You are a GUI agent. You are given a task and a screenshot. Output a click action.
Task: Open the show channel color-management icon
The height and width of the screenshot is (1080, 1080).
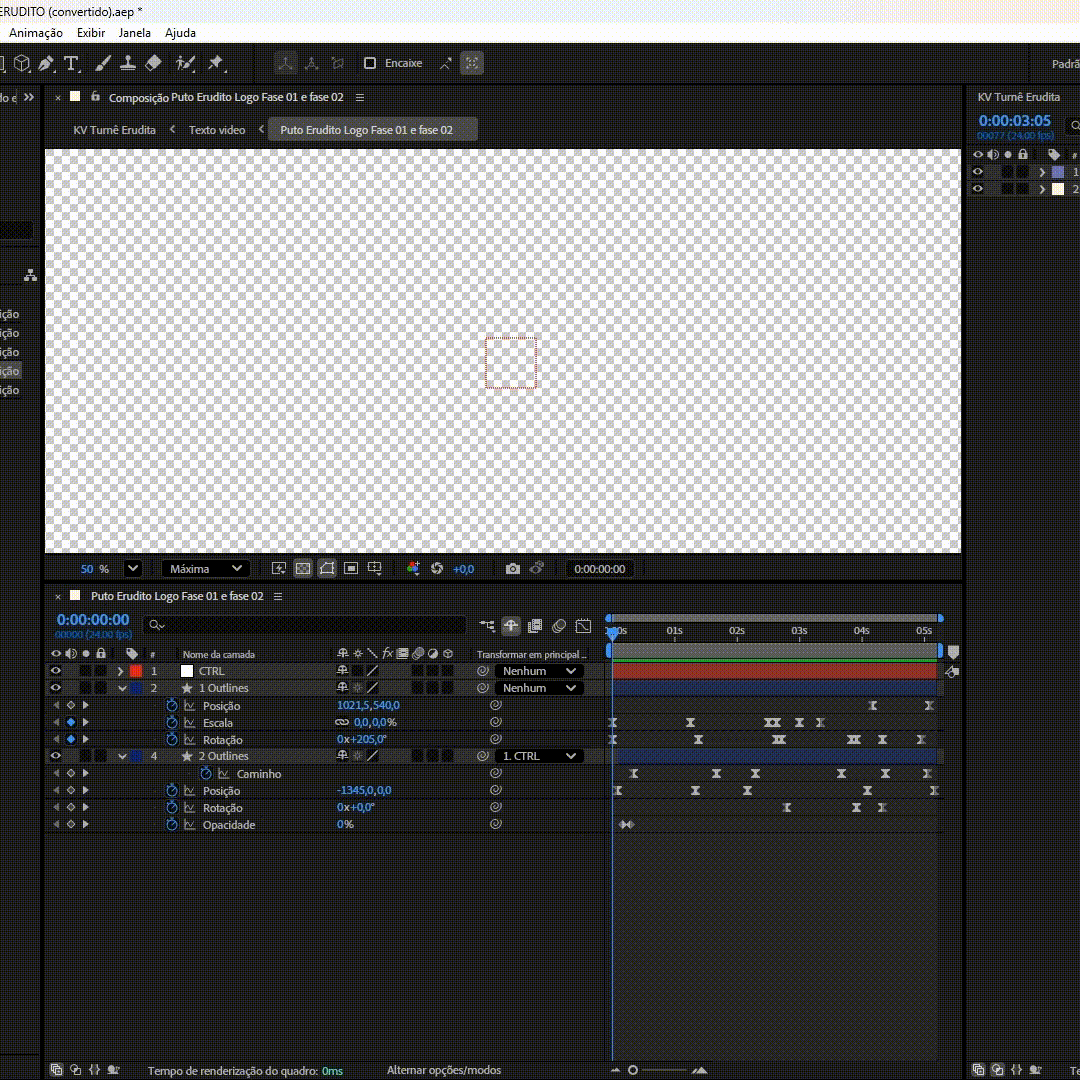(413, 569)
